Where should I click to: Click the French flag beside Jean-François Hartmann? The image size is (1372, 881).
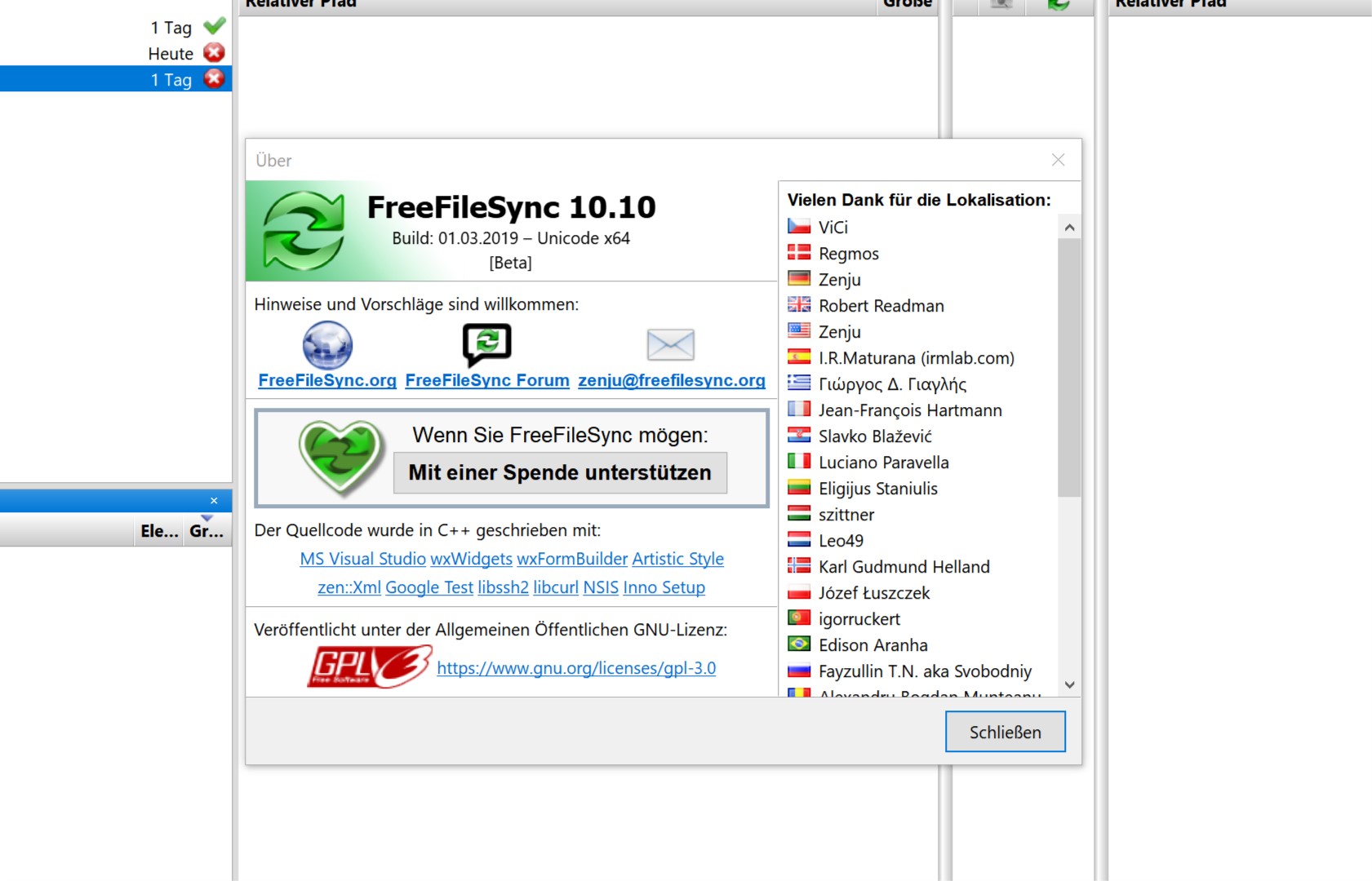(799, 410)
